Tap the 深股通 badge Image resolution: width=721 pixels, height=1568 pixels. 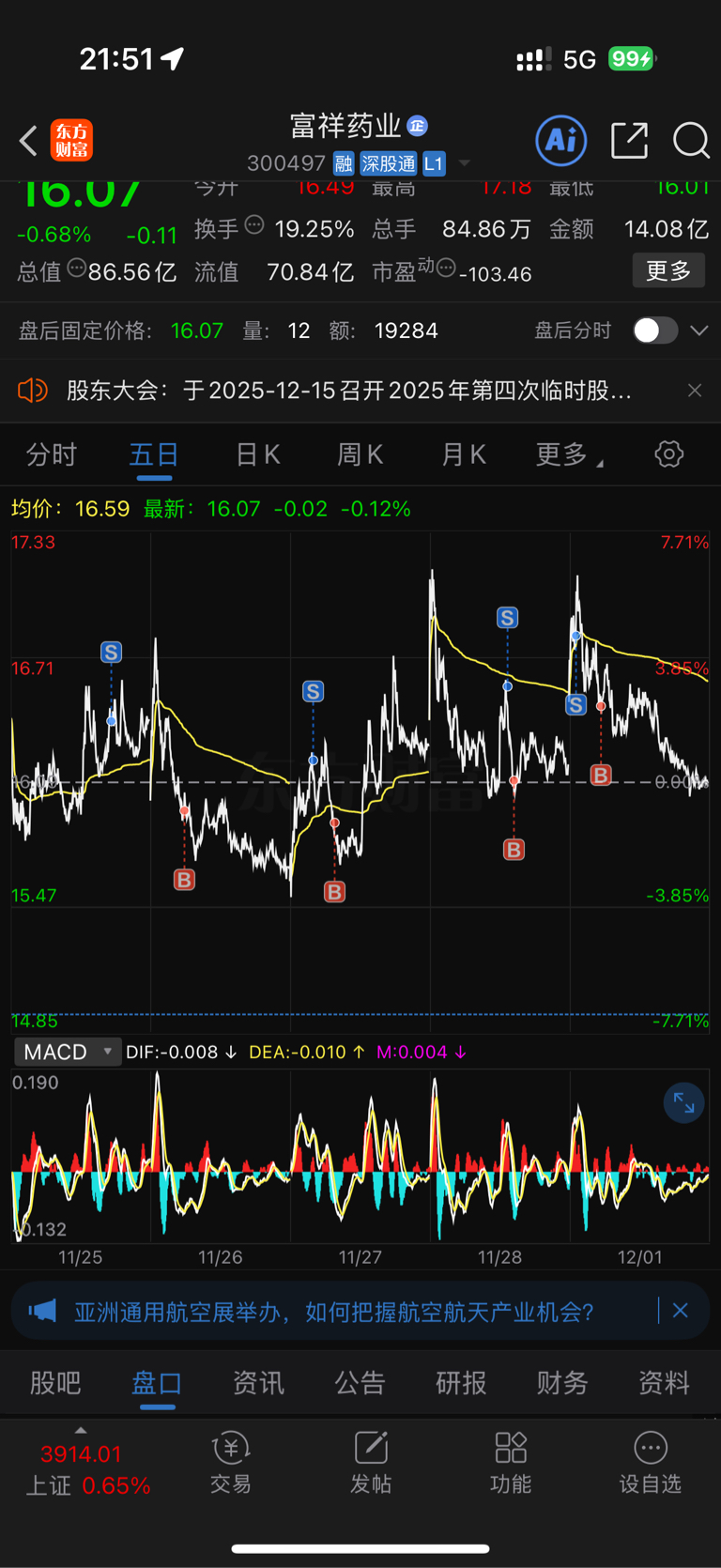point(389,163)
